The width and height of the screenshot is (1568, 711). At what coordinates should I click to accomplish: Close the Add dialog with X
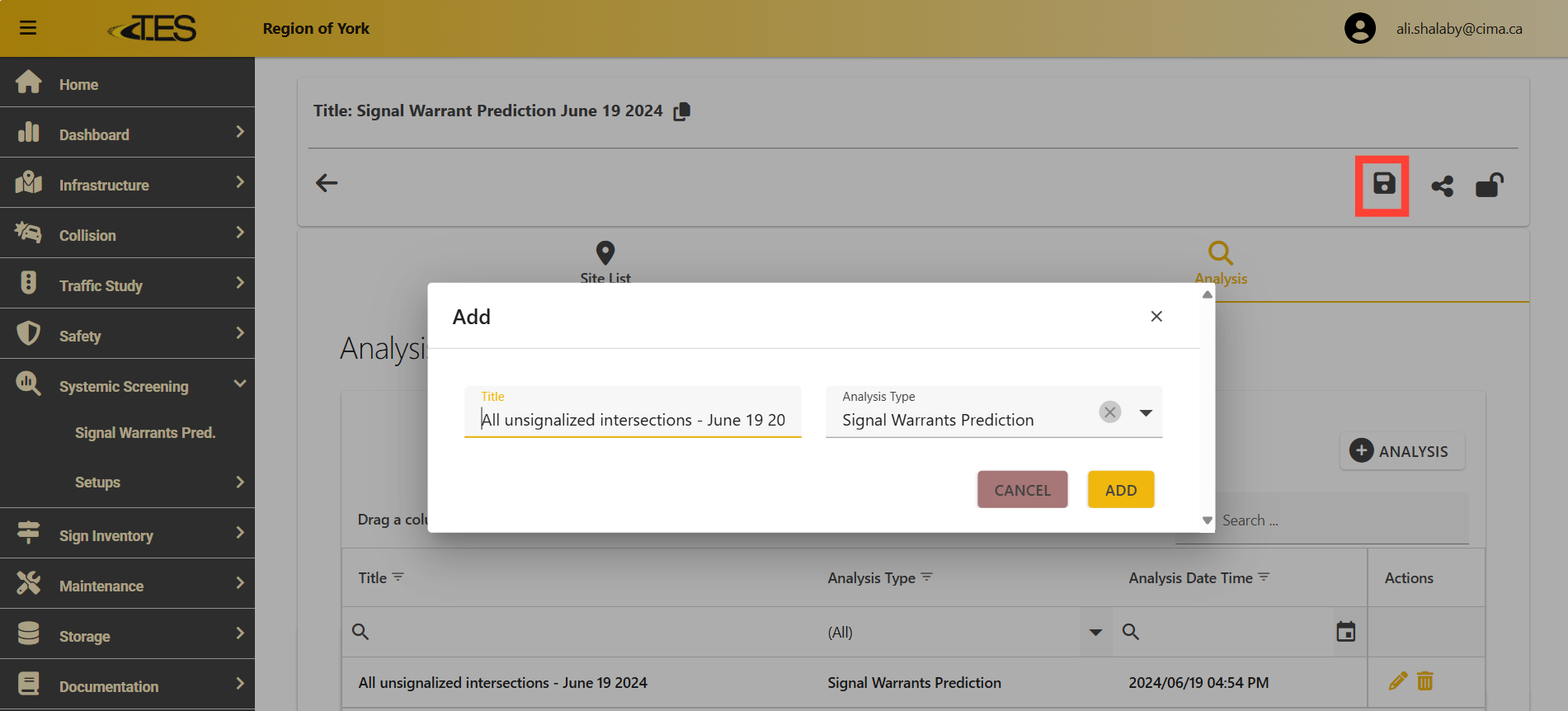pyautogui.click(x=1156, y=317)
